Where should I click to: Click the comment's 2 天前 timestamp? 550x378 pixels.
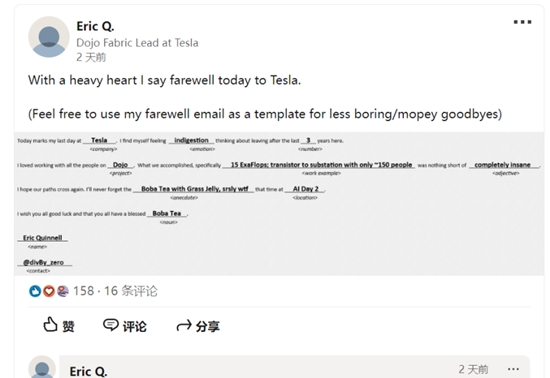coord(473,369)
